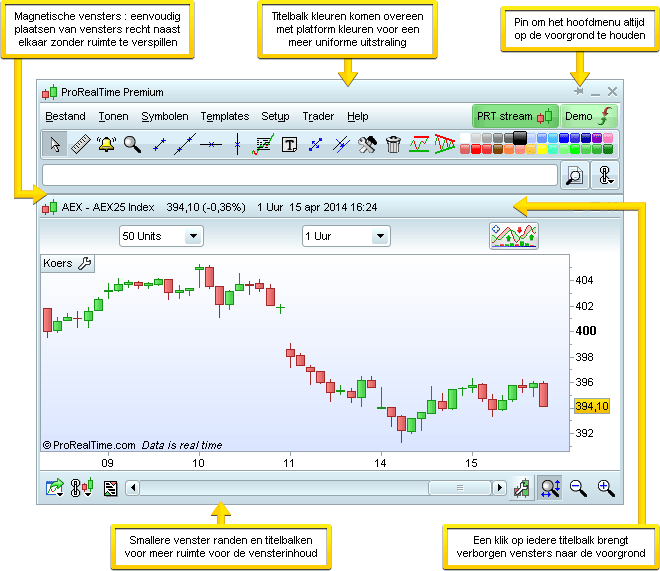
Task: Click the Koers wrench settings icon
Action: click(x=85, y=264)
